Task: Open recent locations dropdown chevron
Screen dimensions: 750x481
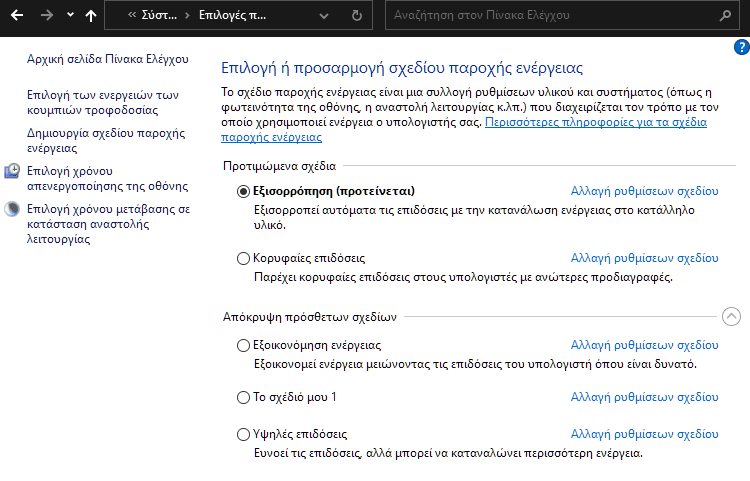Action: click(70, 15)
